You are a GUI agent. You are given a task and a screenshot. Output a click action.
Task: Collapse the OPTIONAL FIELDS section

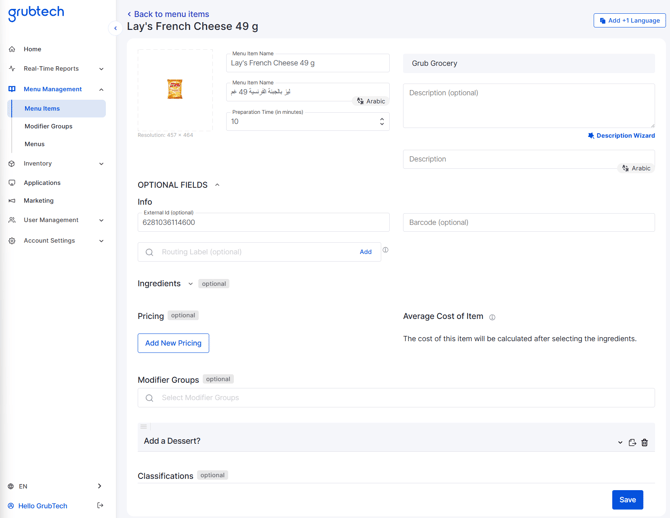coord(217,185)
